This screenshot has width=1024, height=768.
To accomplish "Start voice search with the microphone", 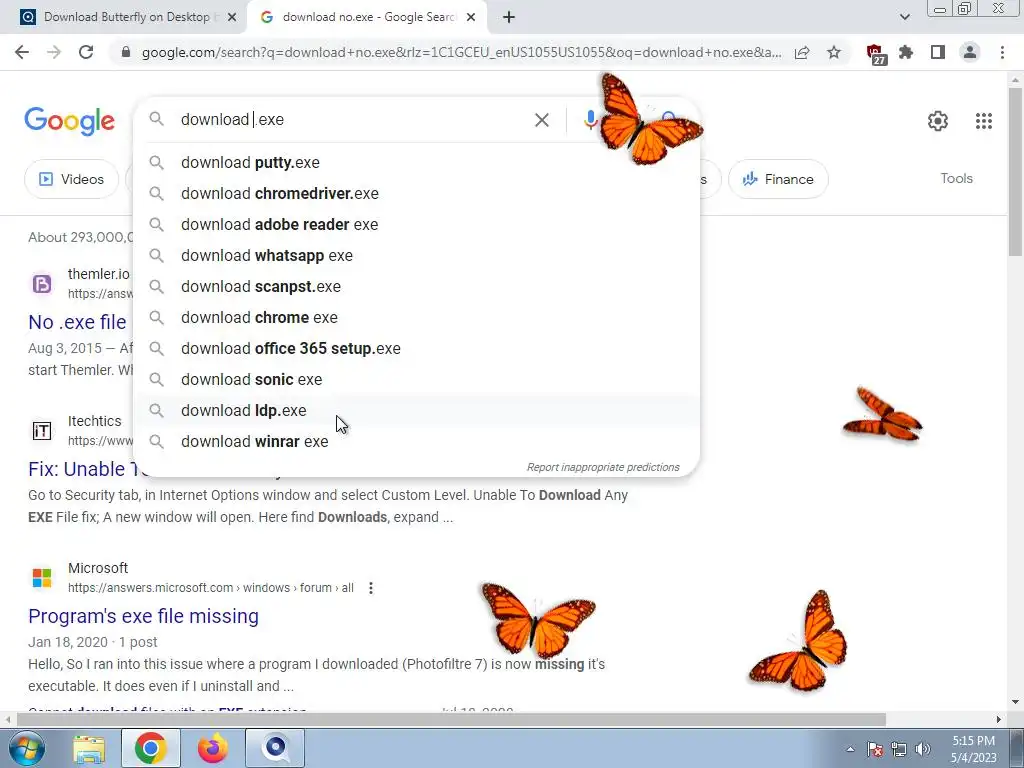I will click(590, 120).
